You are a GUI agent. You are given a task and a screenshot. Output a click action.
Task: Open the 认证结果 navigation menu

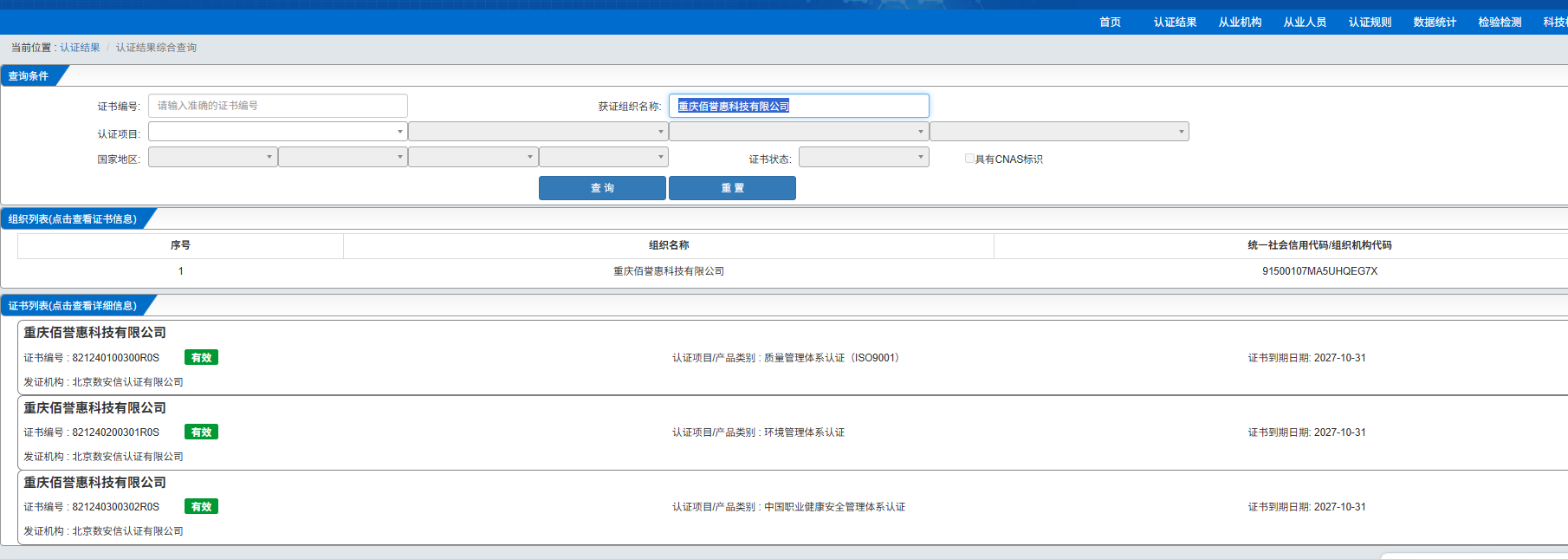tap(1175, 23)
